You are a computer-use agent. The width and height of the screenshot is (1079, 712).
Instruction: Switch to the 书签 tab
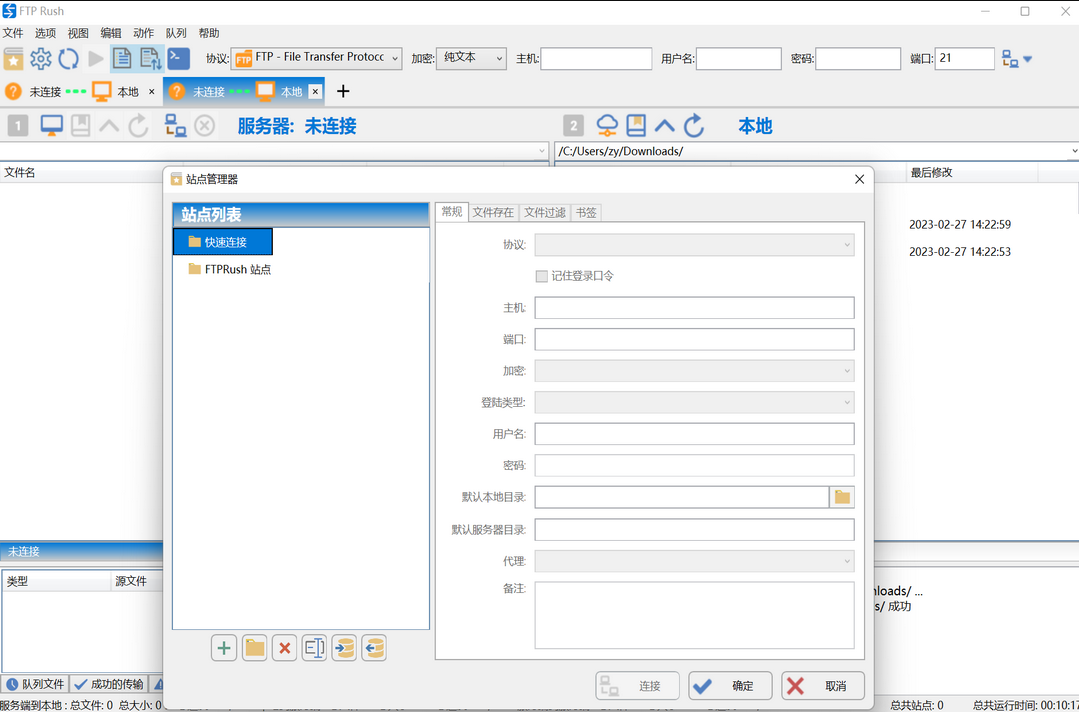(x=586, y=212)
